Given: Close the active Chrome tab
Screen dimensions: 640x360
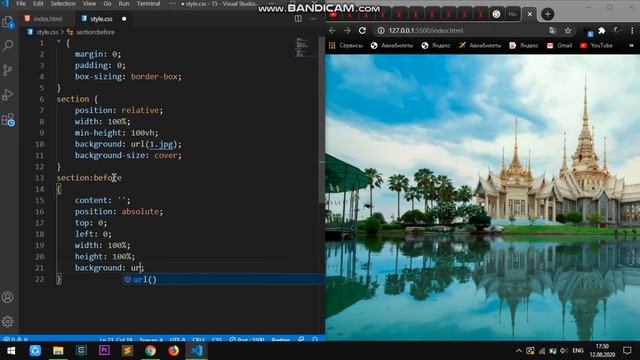Looking at the screenshot, I should (530, 14).
